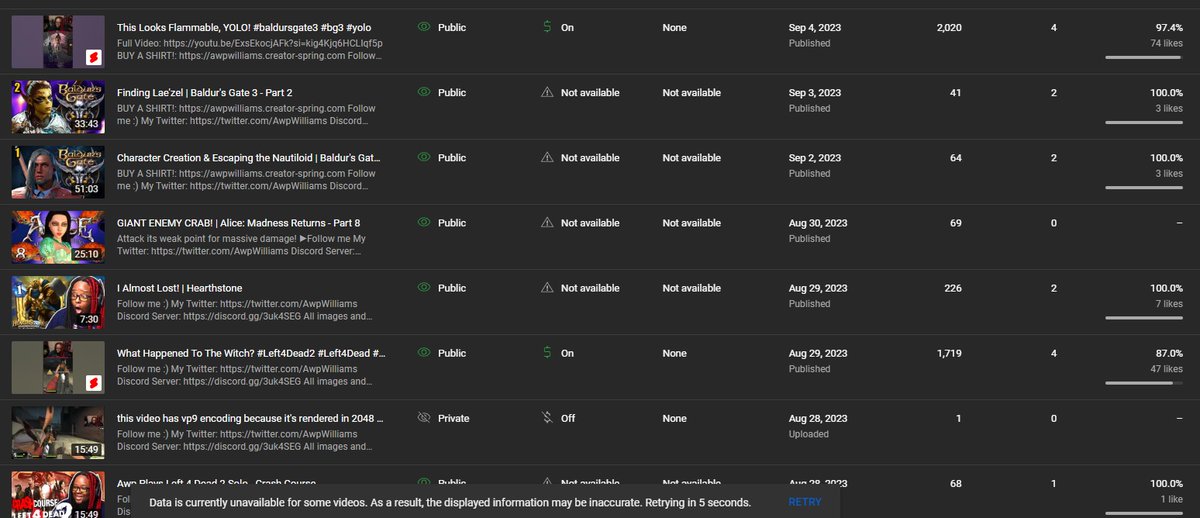The height and width of the screenshot is (518, 1200).
Task: Click the green dollar monetization icon for What Happened To The Witch?
Action: click(547, 352)
